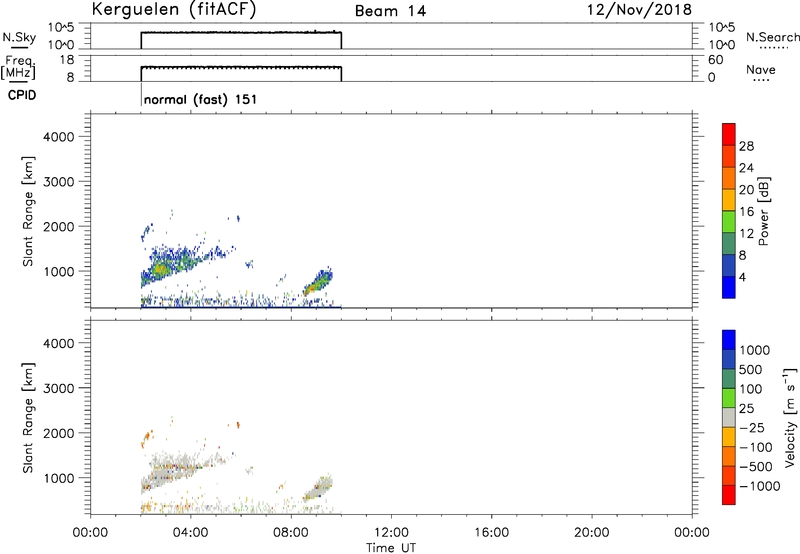Select the "Freq. [MHz]" axis label
800x554 pixels.
coord(19,67)
